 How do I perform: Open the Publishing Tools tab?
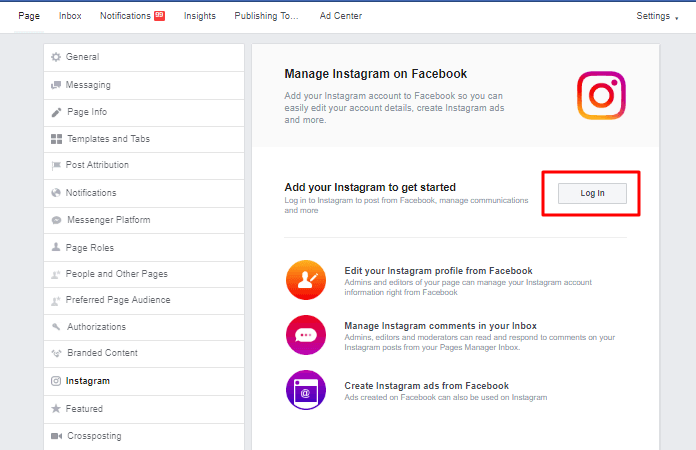tap(266, 16)
